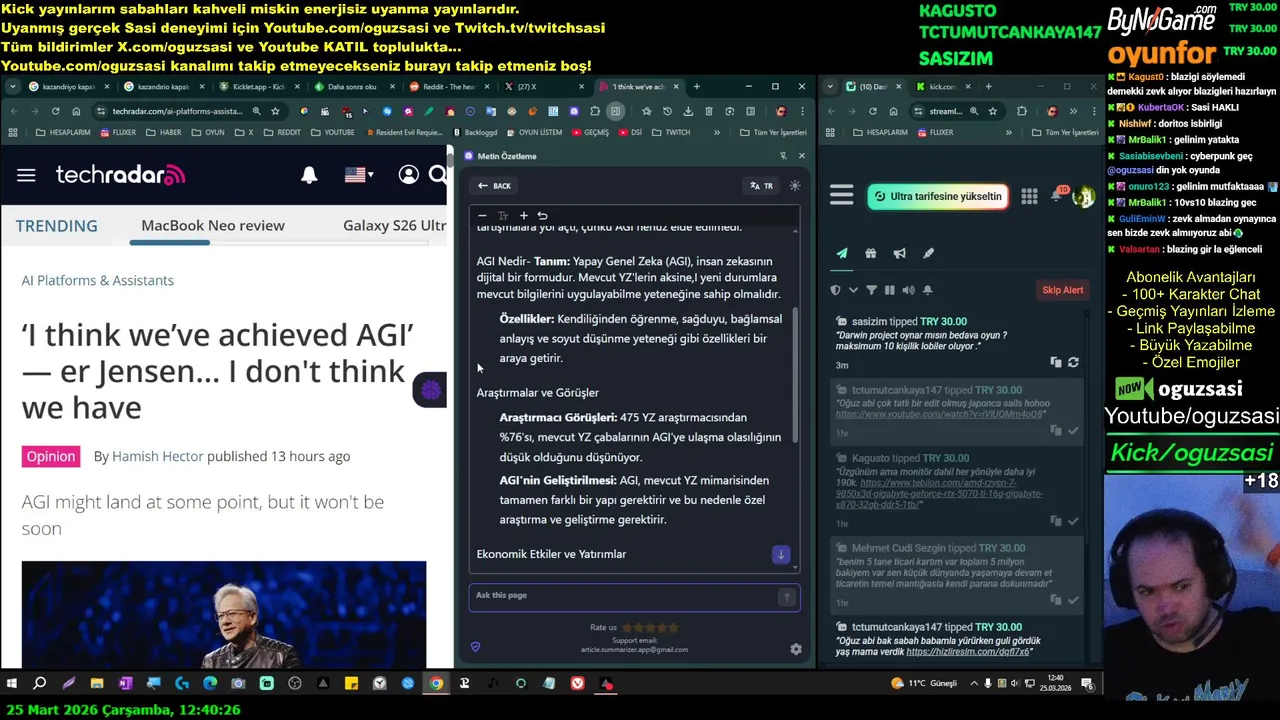
Task: Open author Hamish Hector's profile link
Action: [x=157, y=456]
